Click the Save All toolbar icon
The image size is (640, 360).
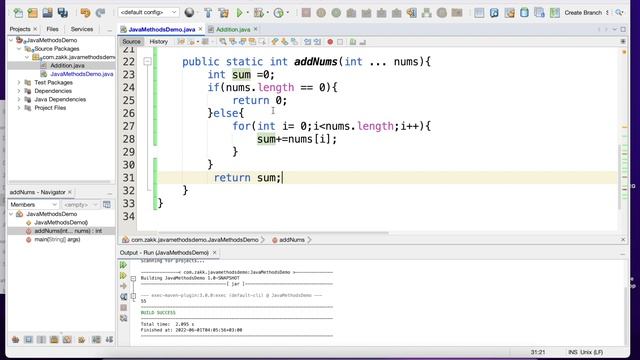62,13
